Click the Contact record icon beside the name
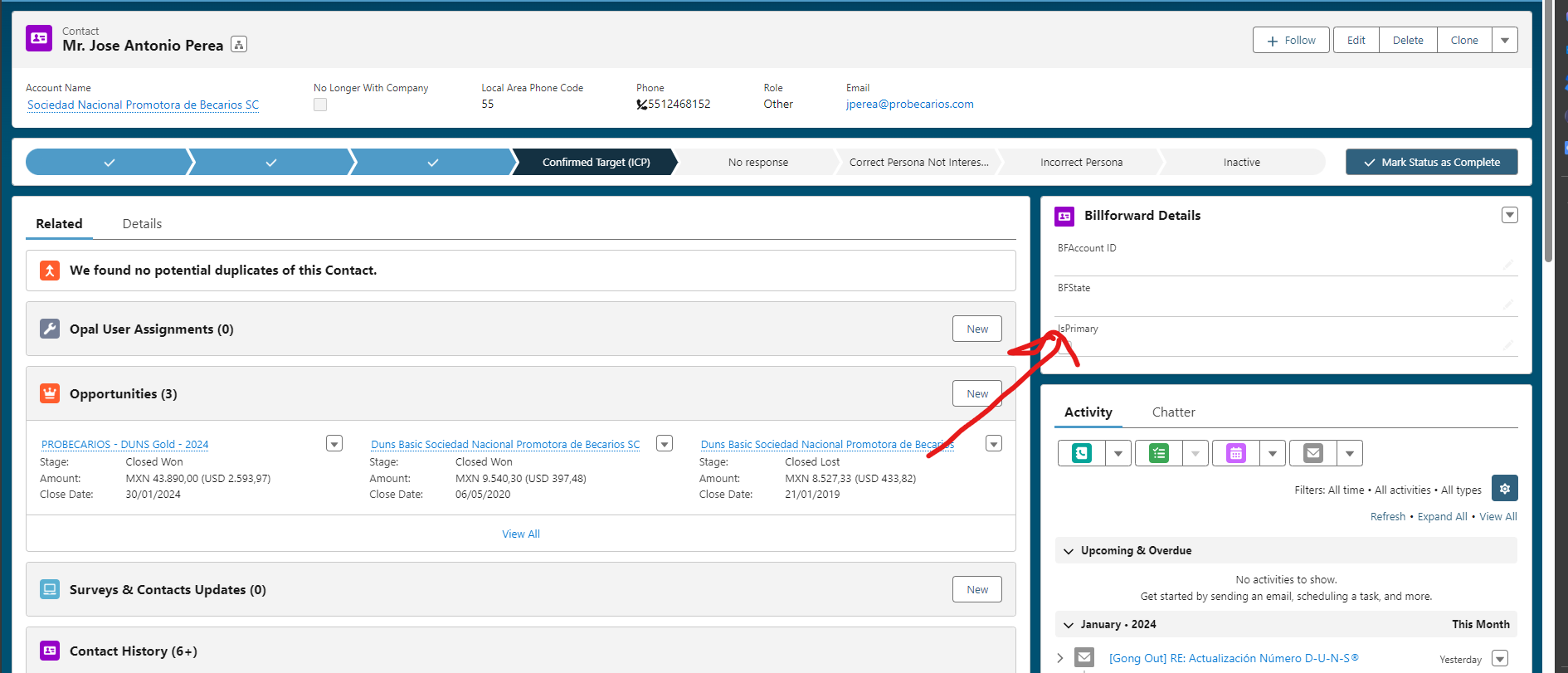1568x673 pixels. pos(39,38)
